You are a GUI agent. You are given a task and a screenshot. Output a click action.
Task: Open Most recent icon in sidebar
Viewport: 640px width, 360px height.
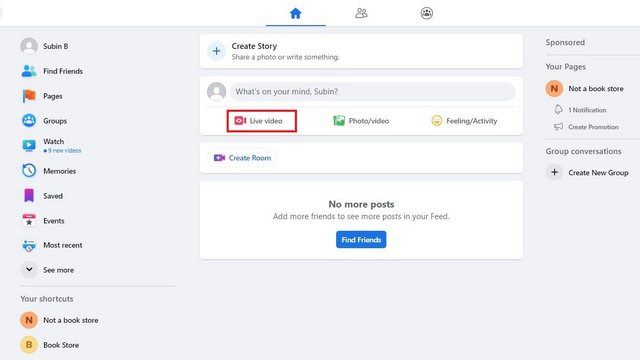[29, 245]
